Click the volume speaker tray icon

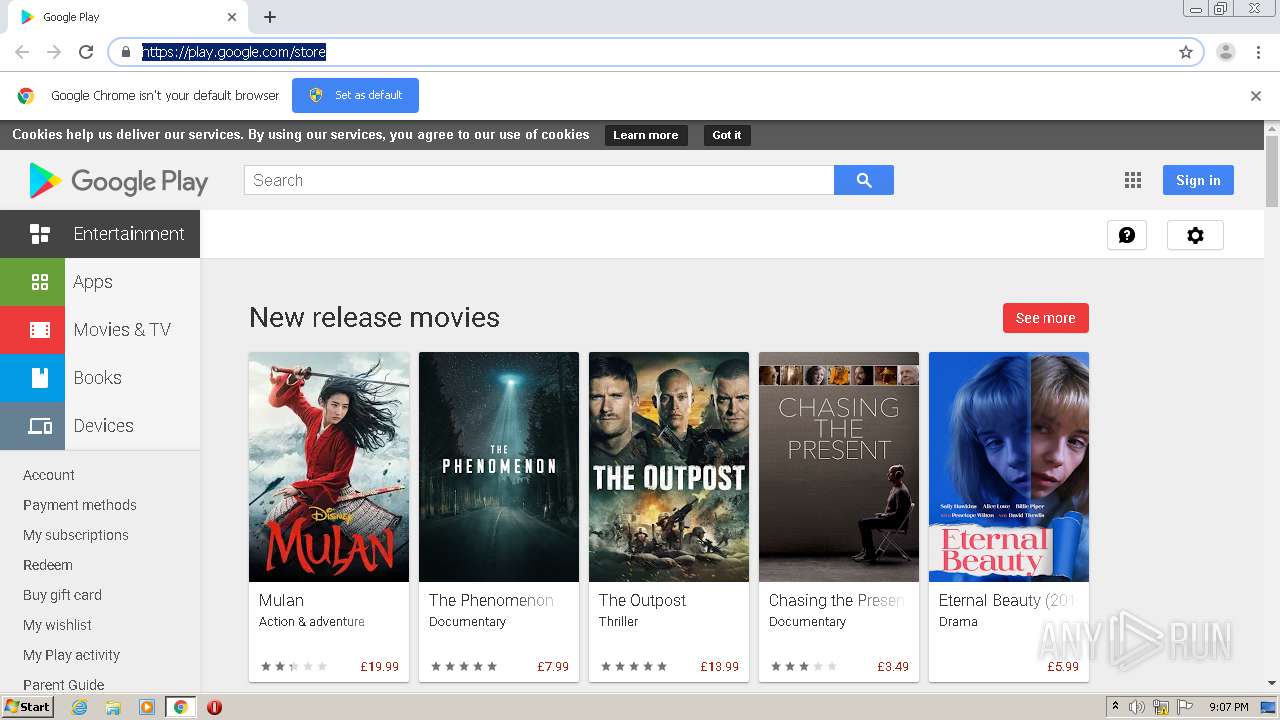click(x=1136, y=707)
